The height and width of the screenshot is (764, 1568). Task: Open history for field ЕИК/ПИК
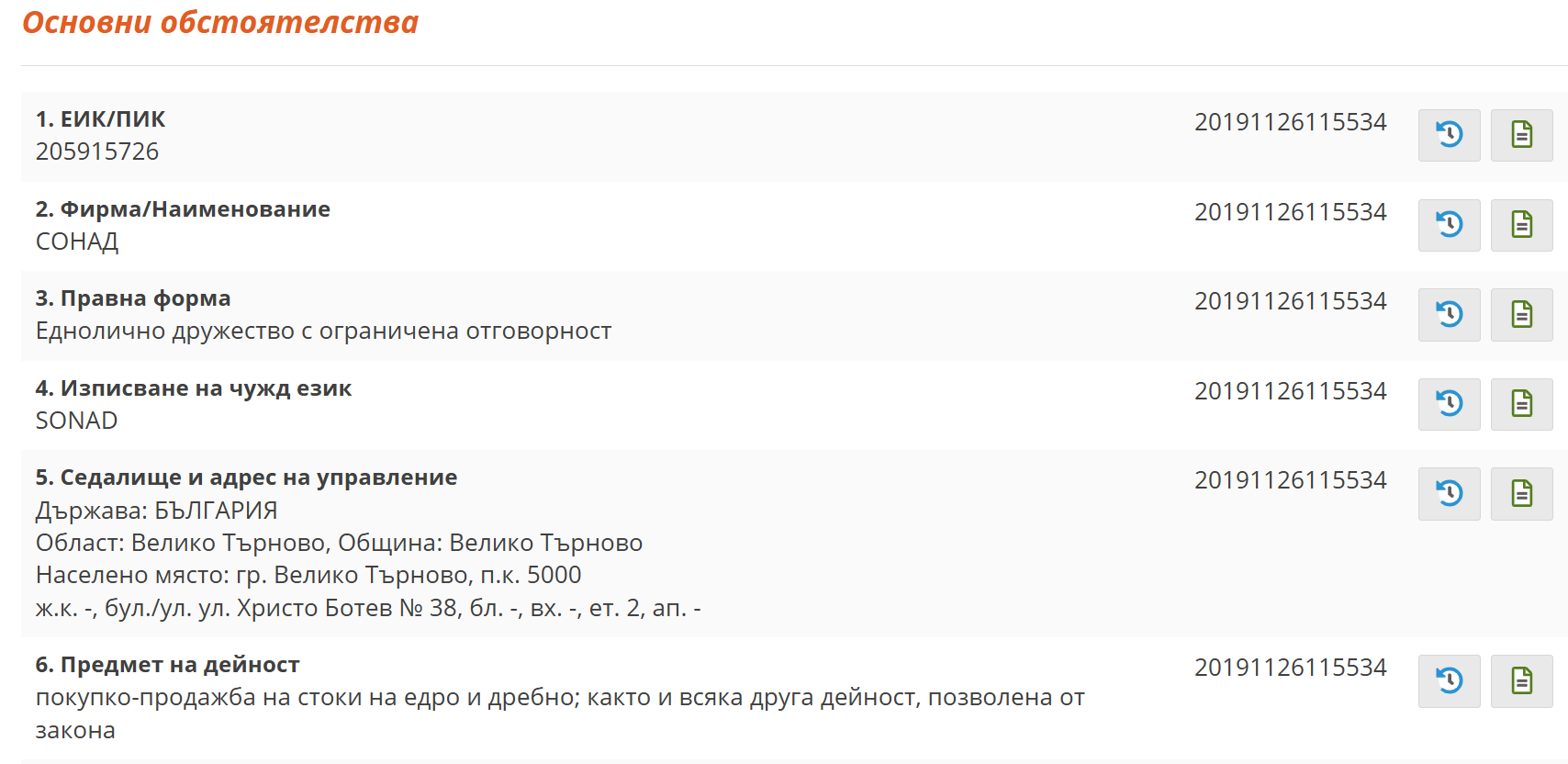click(1449, 134)
